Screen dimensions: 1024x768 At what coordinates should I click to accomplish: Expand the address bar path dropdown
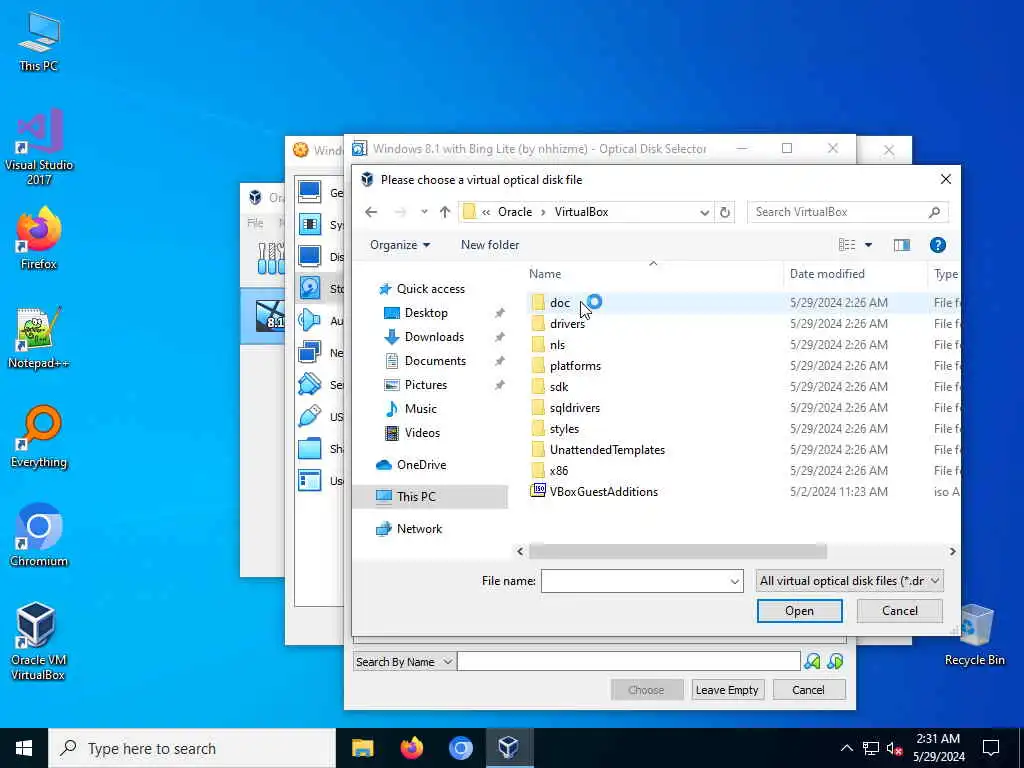pos(704,212)
